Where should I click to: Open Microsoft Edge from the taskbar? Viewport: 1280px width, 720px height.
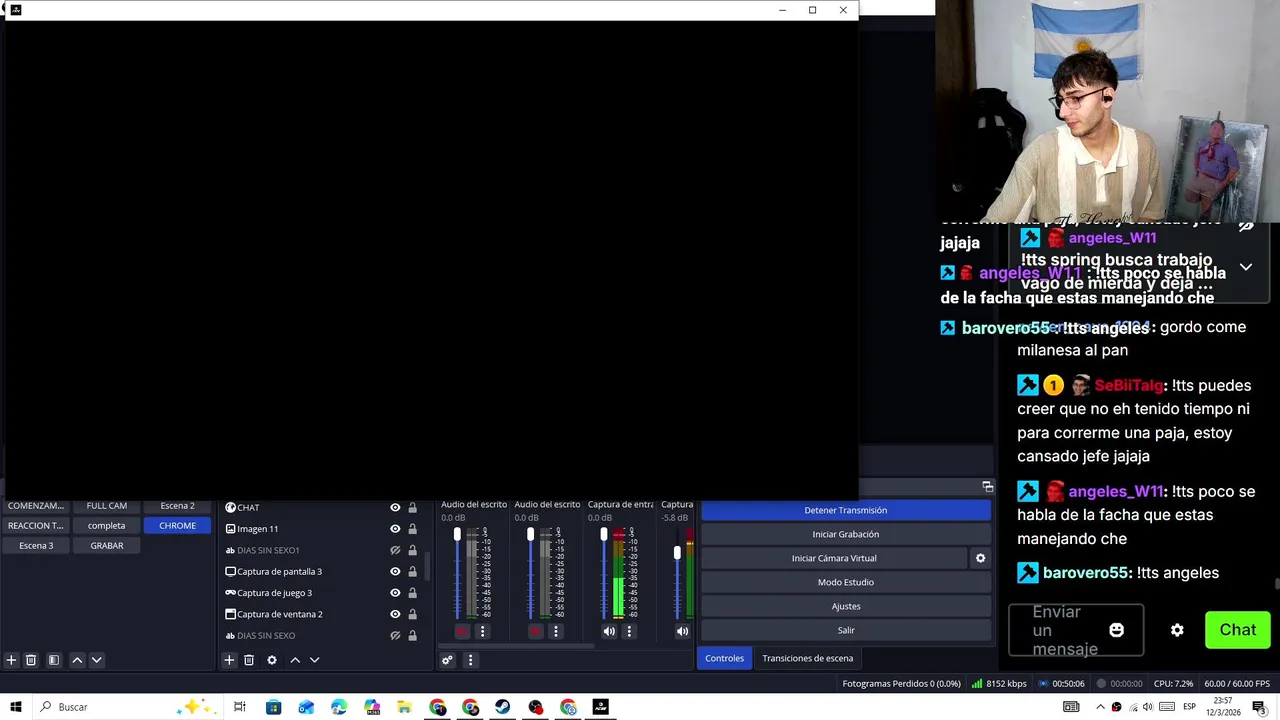click(x=338, y=707)
